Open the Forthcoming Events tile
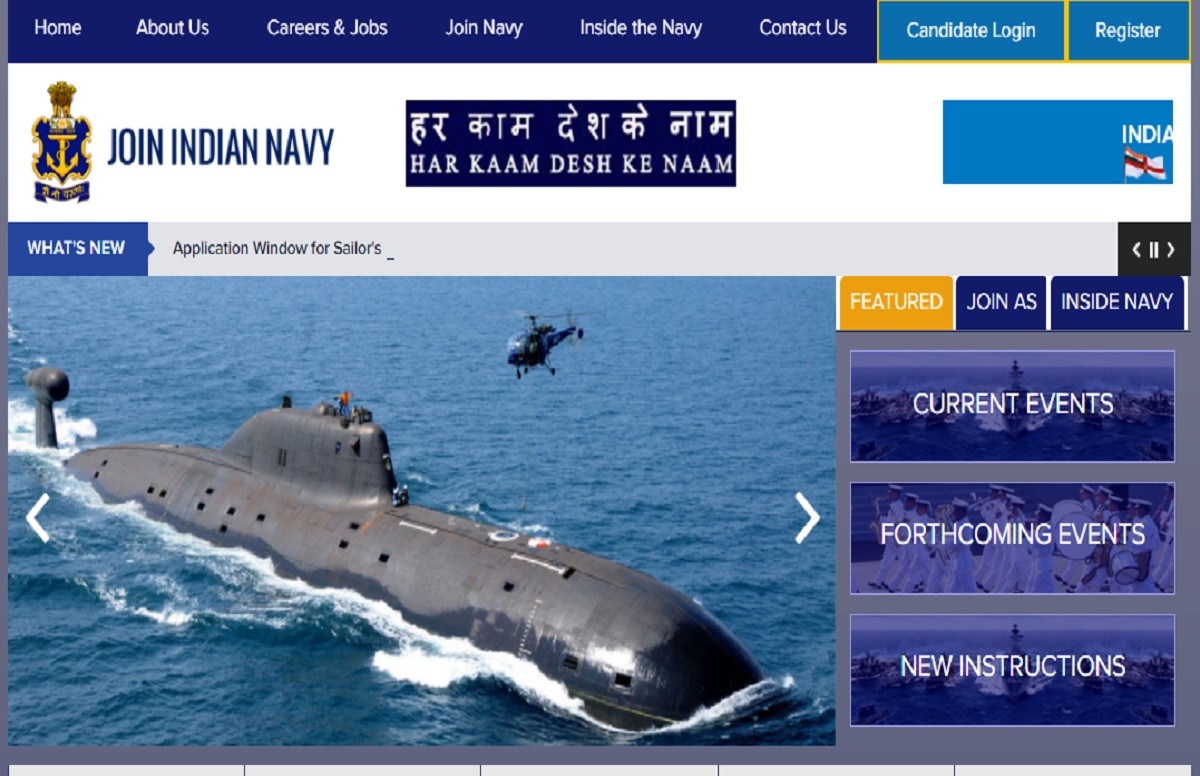The width and height of the screenshot is (1200, 776). click(x=1012, y=537)
